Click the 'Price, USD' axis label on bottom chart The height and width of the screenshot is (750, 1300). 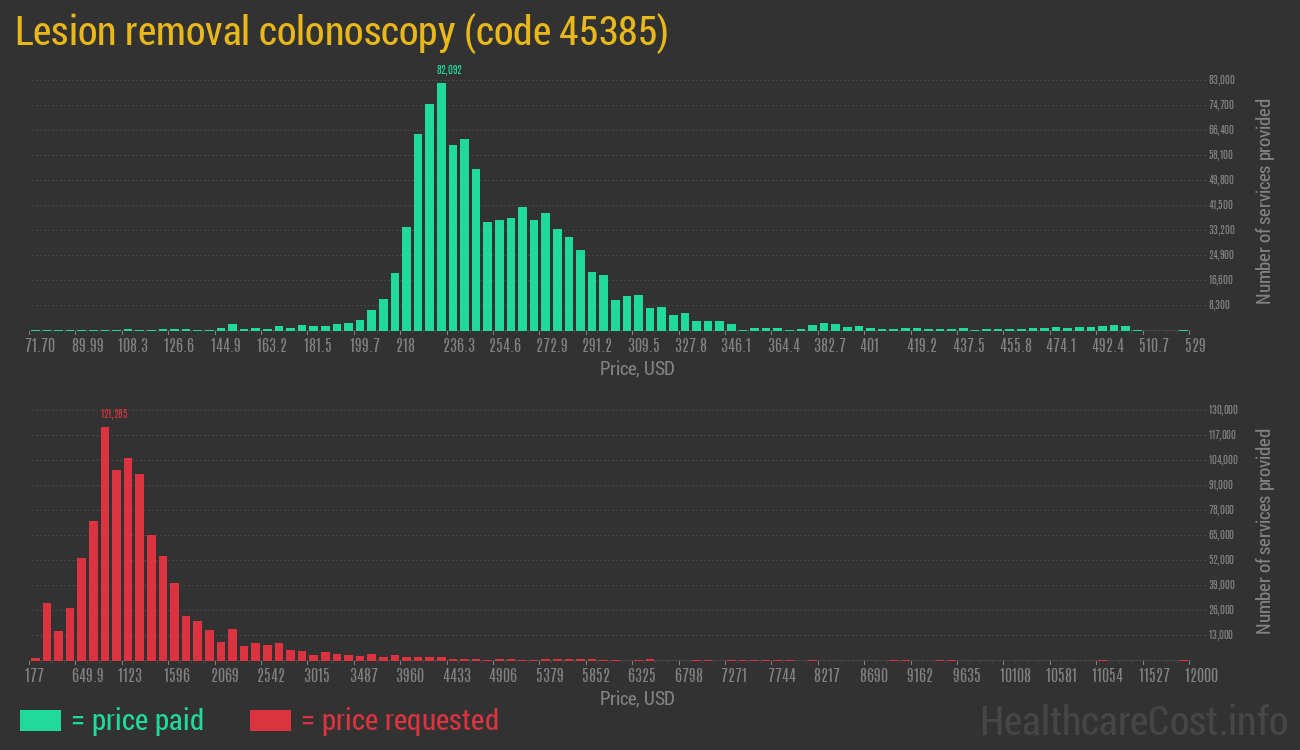[x=636, y=699]
